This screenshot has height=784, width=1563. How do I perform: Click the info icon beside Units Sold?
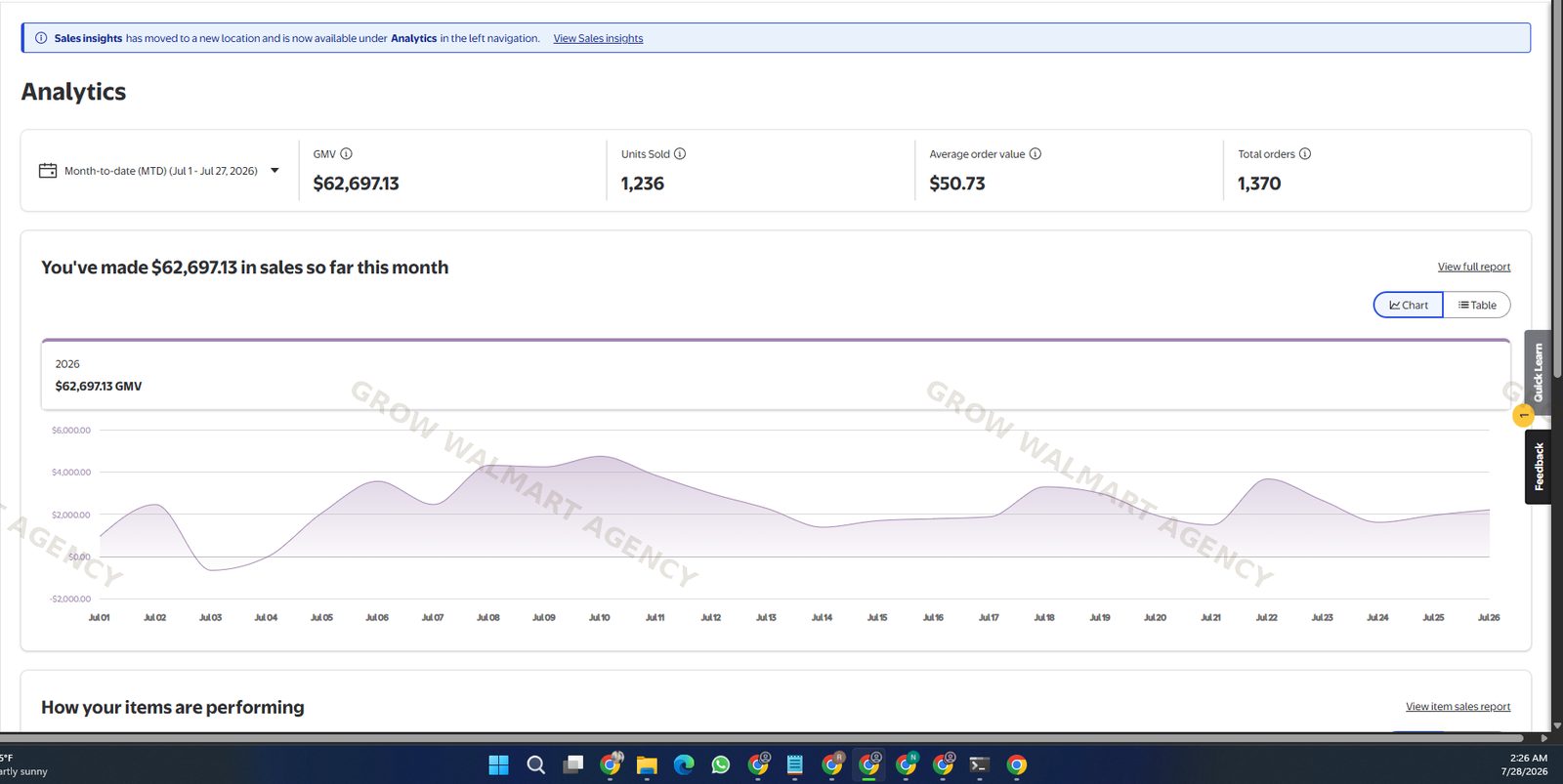click(680, 154)
